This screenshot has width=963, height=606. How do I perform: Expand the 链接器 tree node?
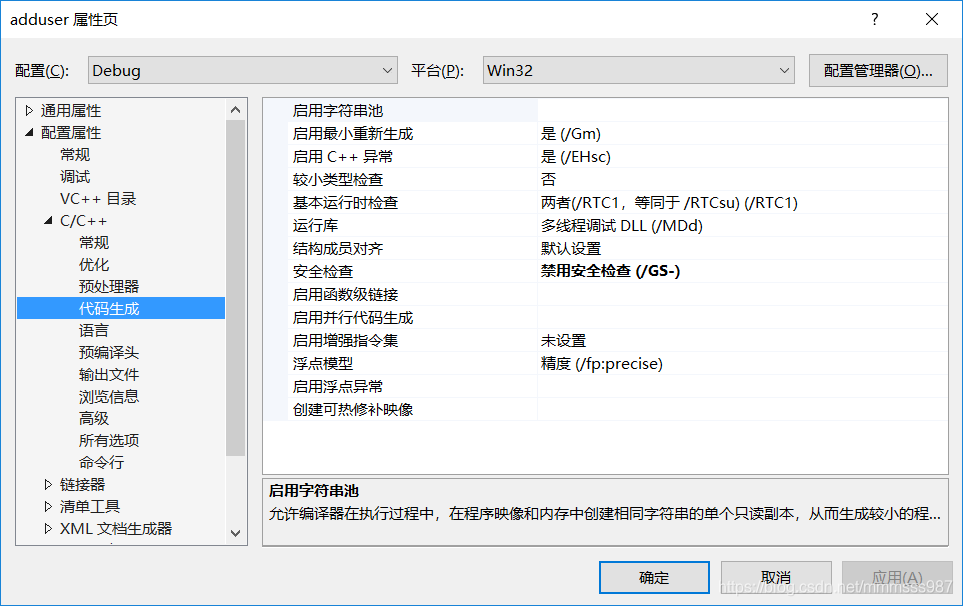(49, 484)
